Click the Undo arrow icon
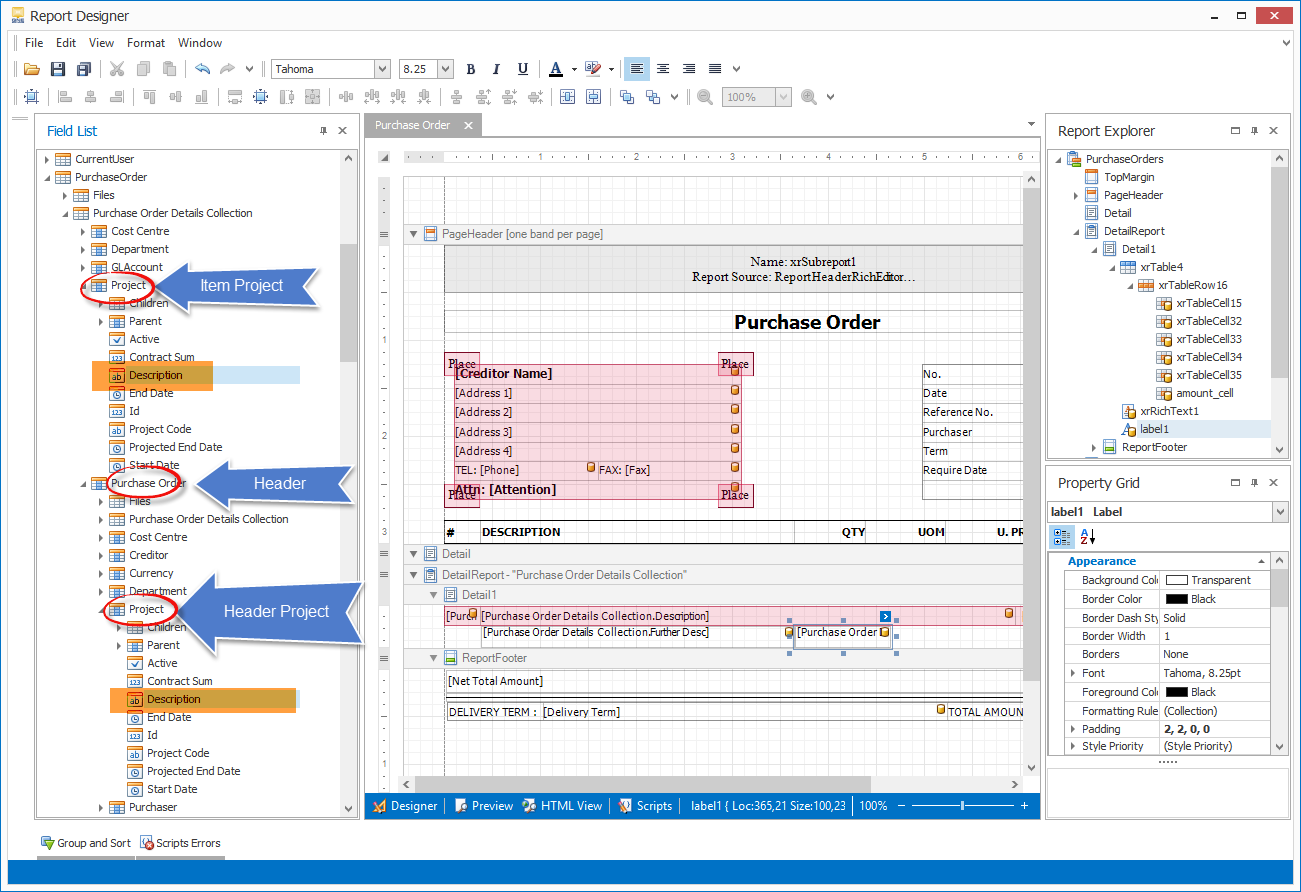This screenshot has width=1301, height=892. point(203,69)
